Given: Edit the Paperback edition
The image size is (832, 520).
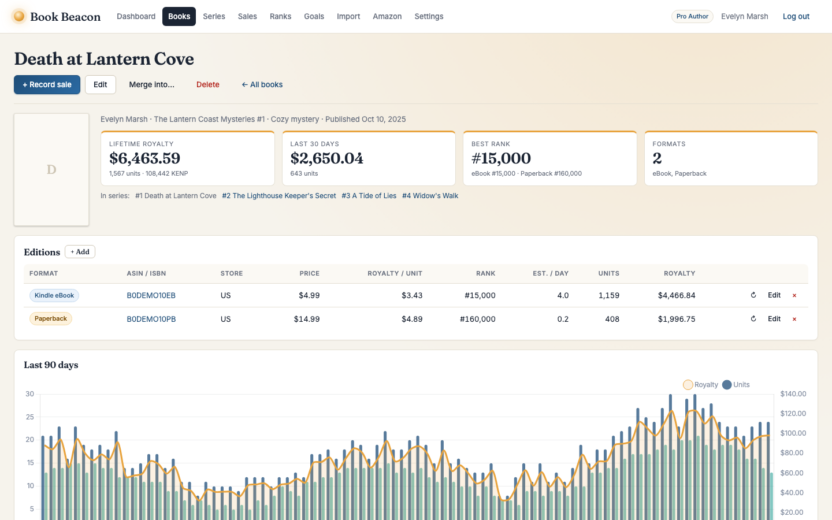Looking at the screenshot, I should click(x=774, y=319).
